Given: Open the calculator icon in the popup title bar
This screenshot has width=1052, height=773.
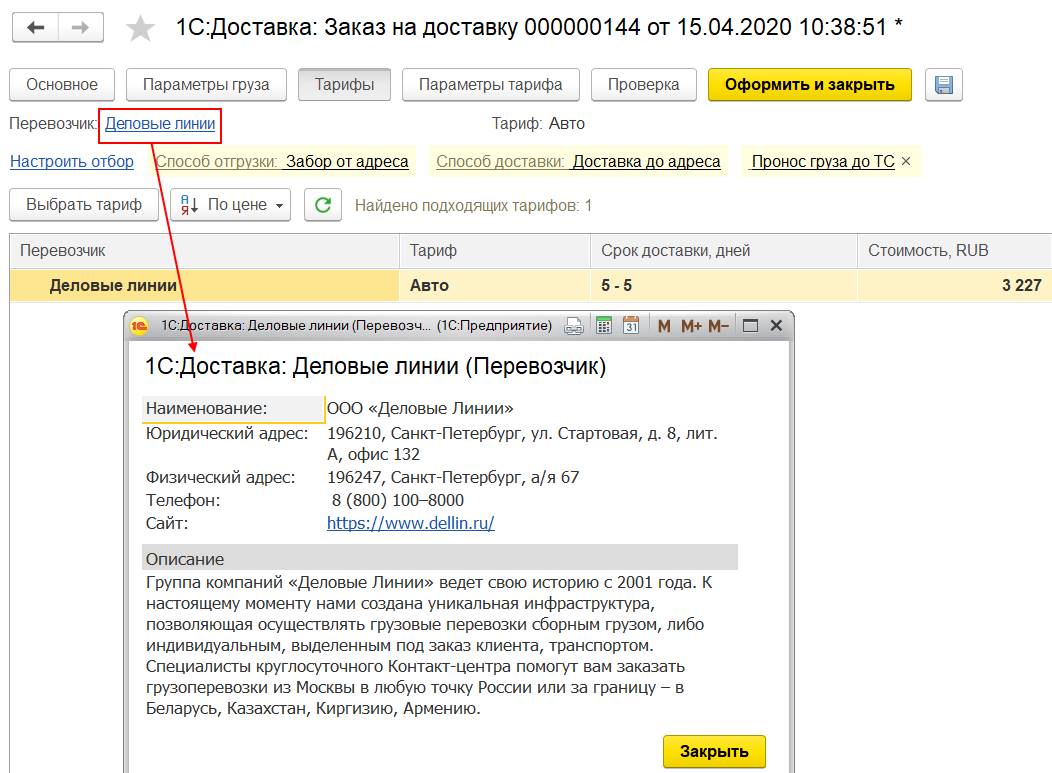Looking at the screenshot, I should click(604, 326).
